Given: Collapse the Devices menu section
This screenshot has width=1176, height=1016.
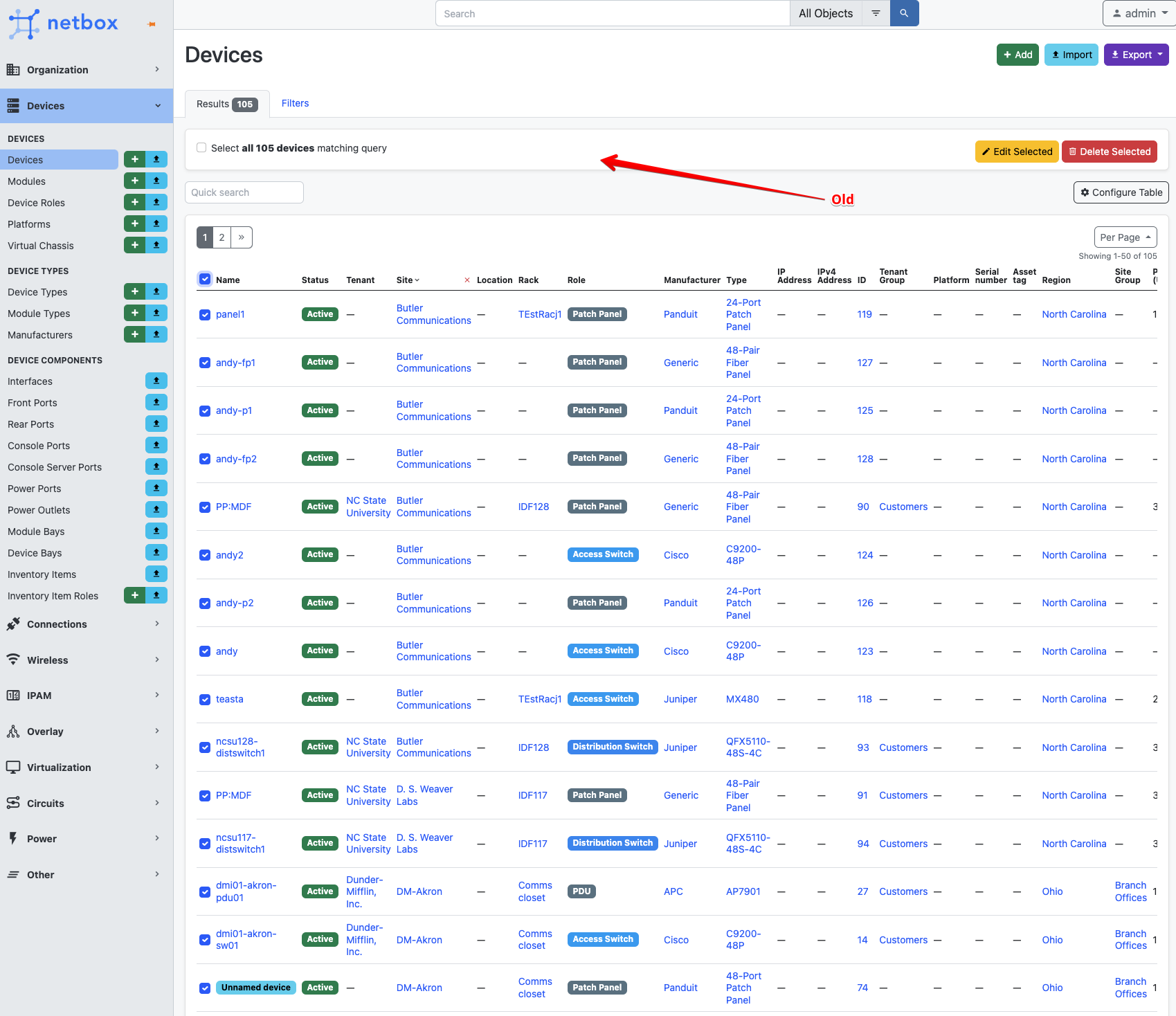Looking at the screenshot, I should pos(87,106).
